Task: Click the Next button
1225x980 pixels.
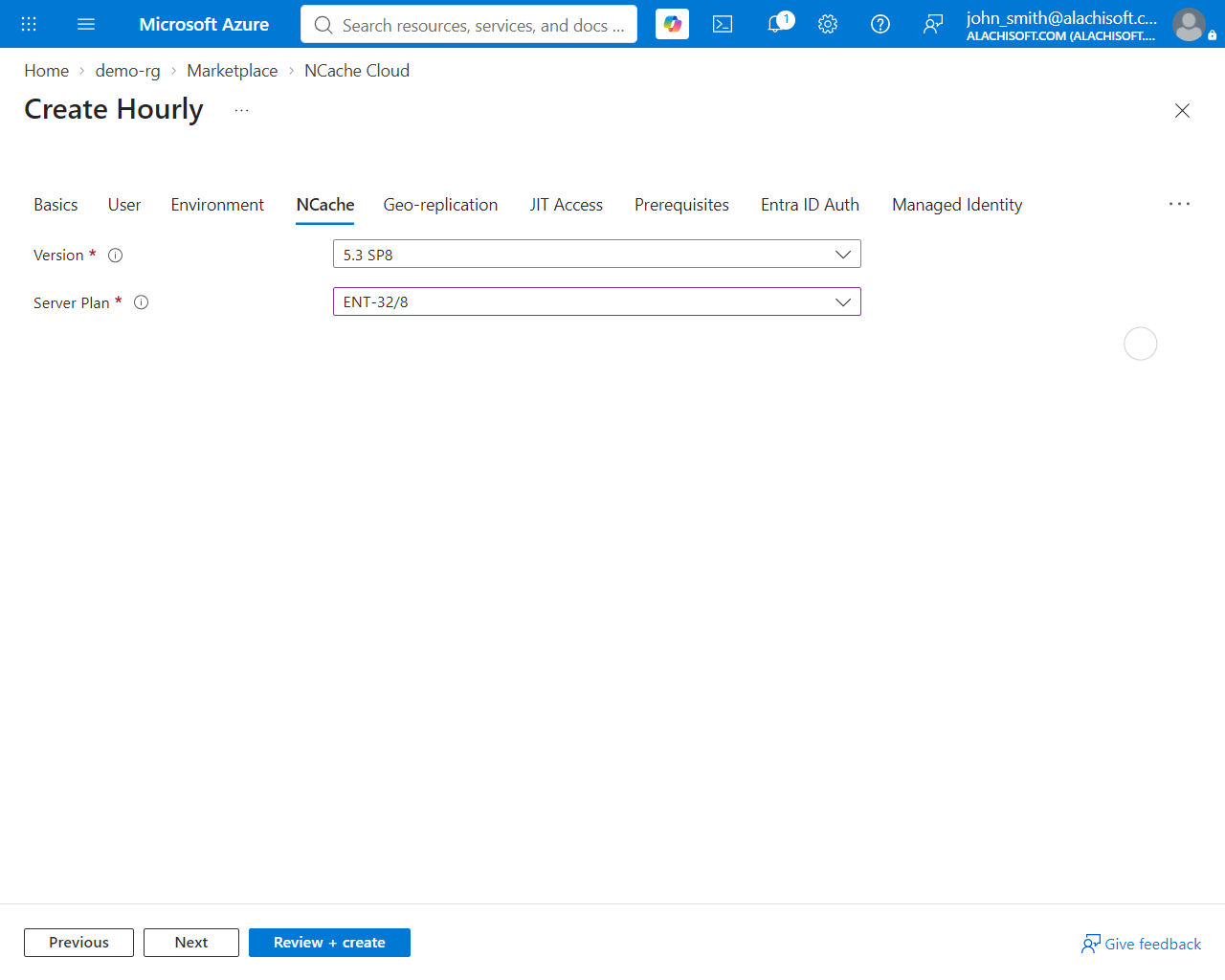Action: (191, 943)
